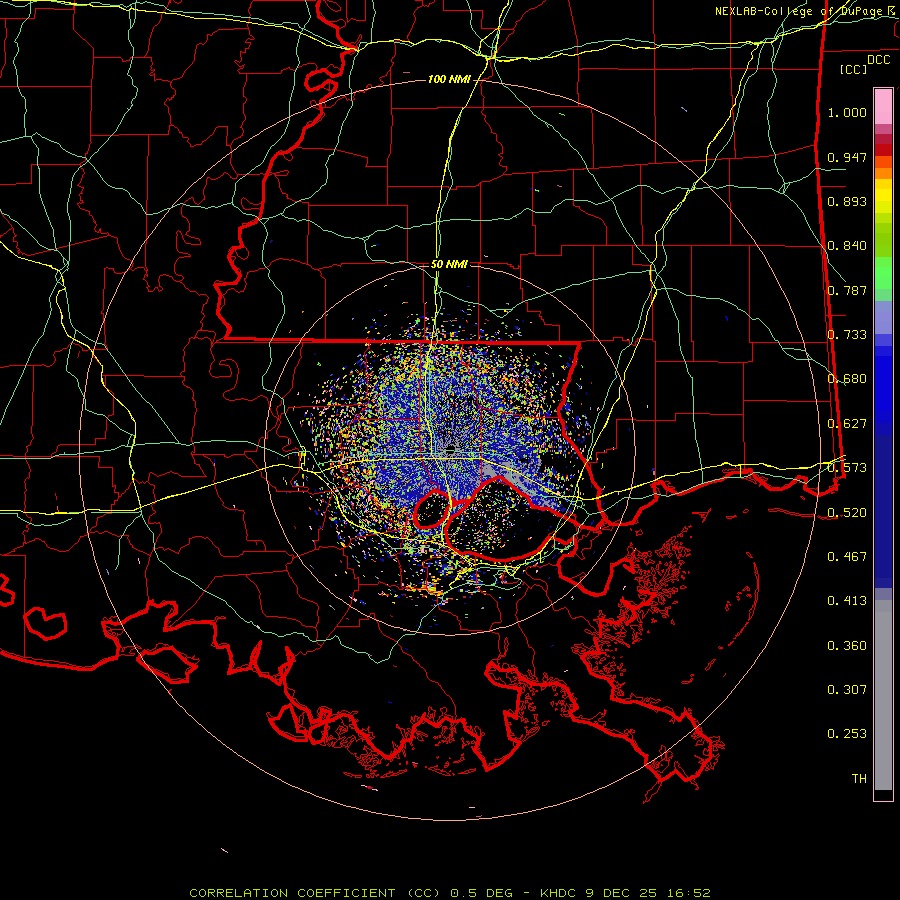The width and height of the screenshot is (900, 900).
Task: Click the [CC] legend heading
Action: [853, 69]
